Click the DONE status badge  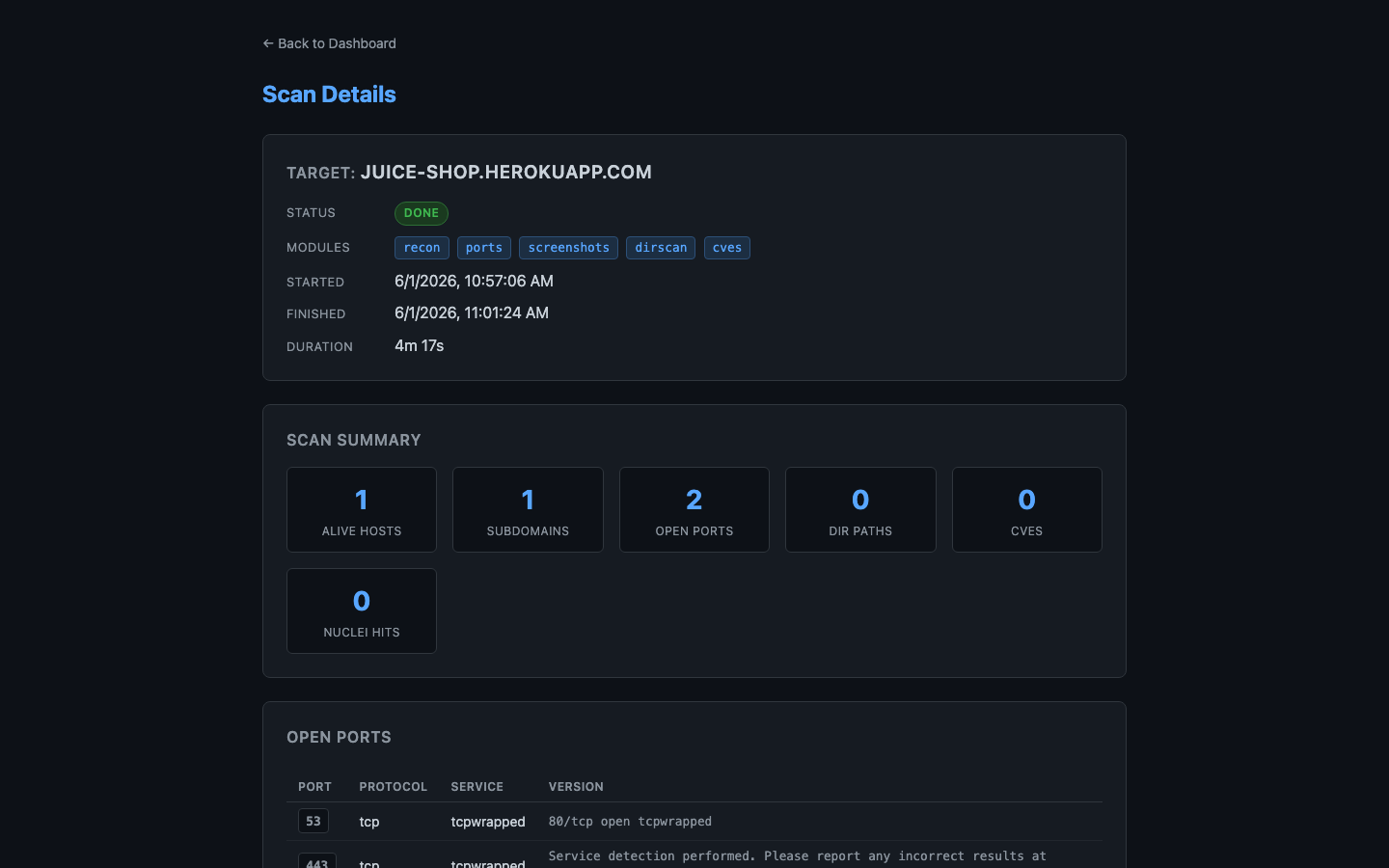click(x=422, y=213)
